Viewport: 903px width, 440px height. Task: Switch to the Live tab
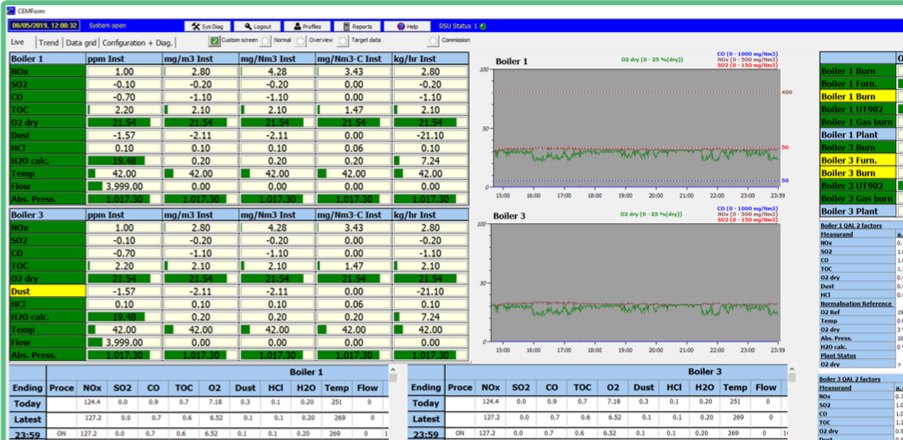pos(17,42)
